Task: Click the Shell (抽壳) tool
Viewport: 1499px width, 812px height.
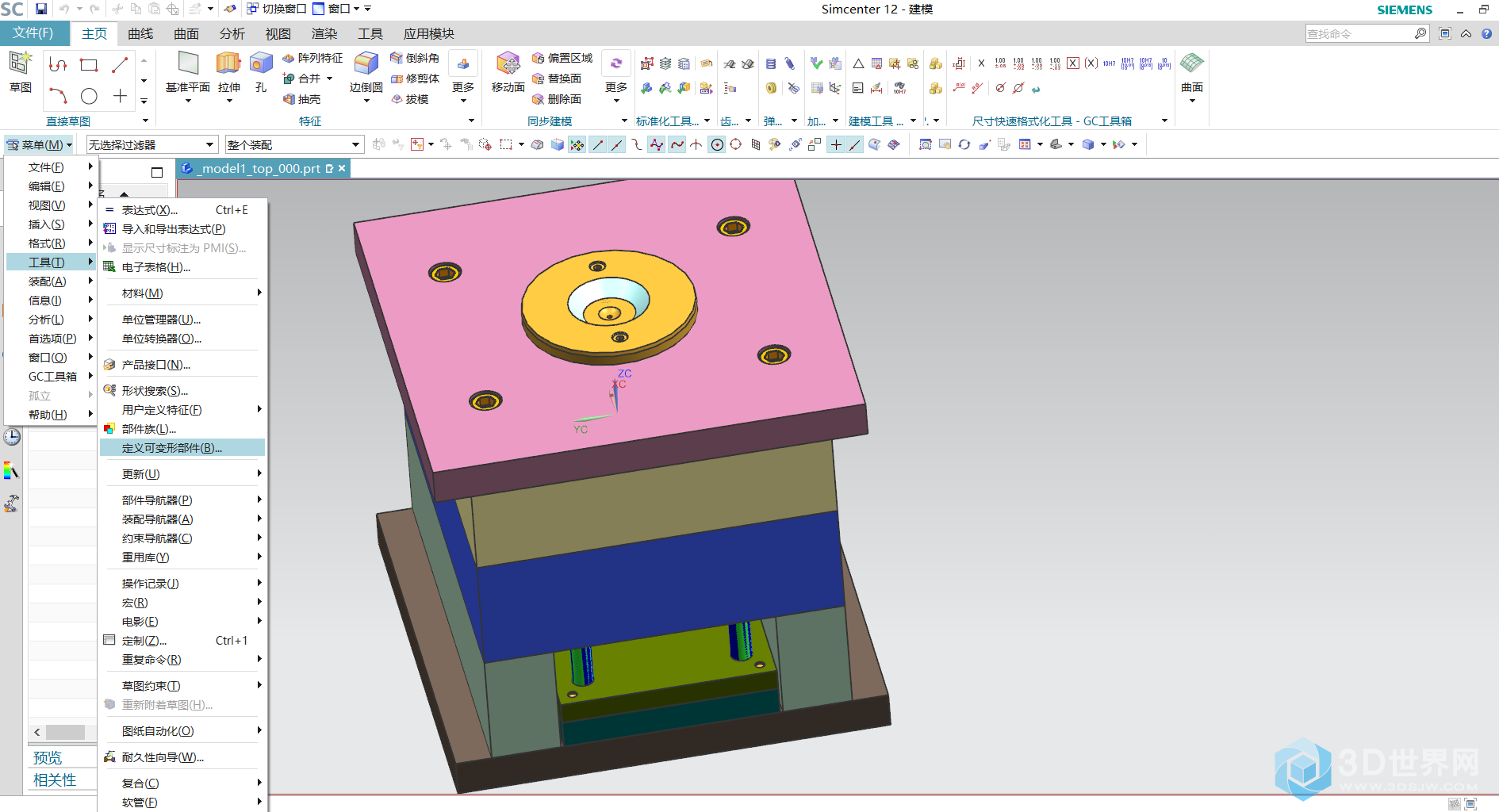Action: tap(302, 99)
